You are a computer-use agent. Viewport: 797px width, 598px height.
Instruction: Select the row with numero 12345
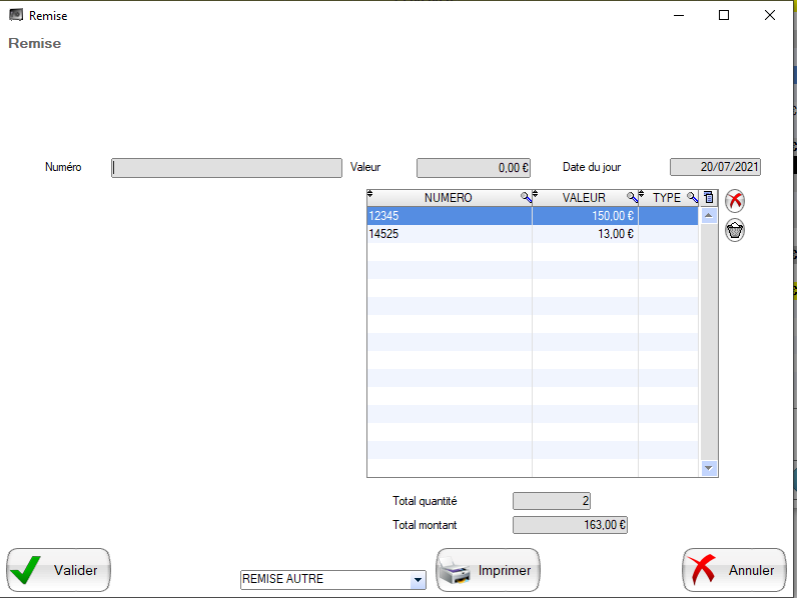click(449, 215)
